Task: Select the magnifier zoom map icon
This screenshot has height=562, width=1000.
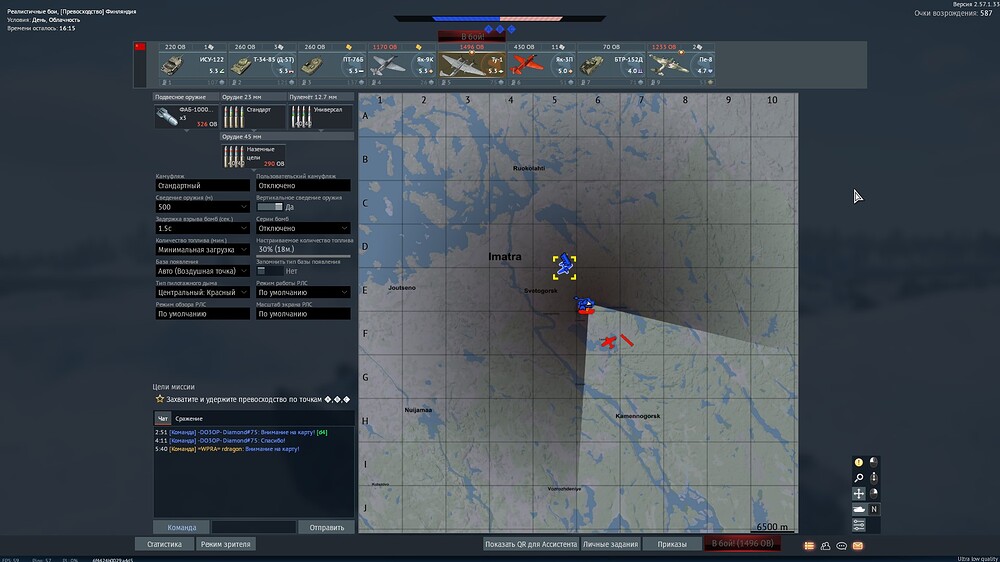Action: tap(858, 478)
